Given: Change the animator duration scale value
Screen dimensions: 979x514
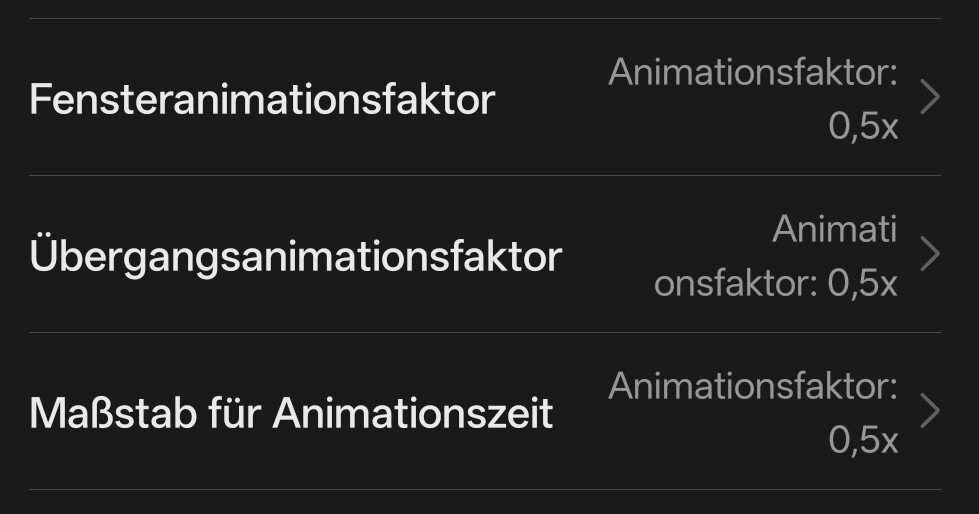Looking at the screenshot, I should click(x=753, y=413).
